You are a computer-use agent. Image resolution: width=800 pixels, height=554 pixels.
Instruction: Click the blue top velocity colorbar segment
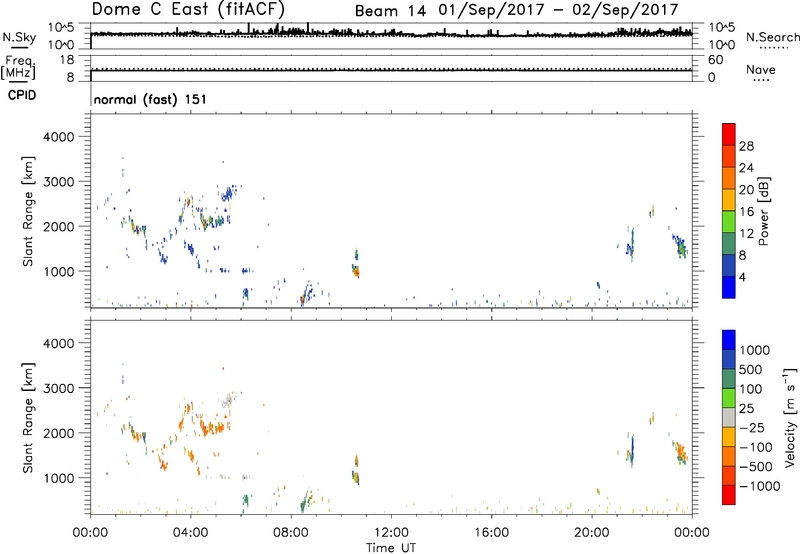(x=729, y=340)
